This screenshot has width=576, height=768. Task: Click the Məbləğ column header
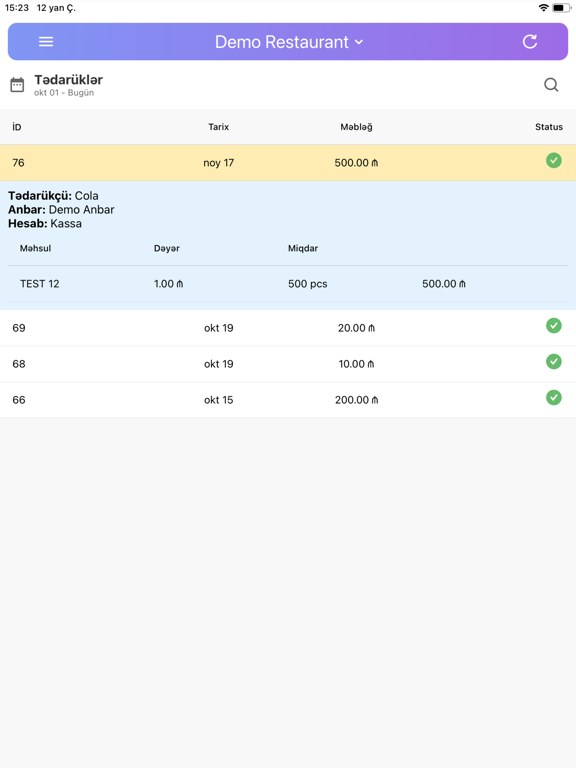tap(356, 127)
